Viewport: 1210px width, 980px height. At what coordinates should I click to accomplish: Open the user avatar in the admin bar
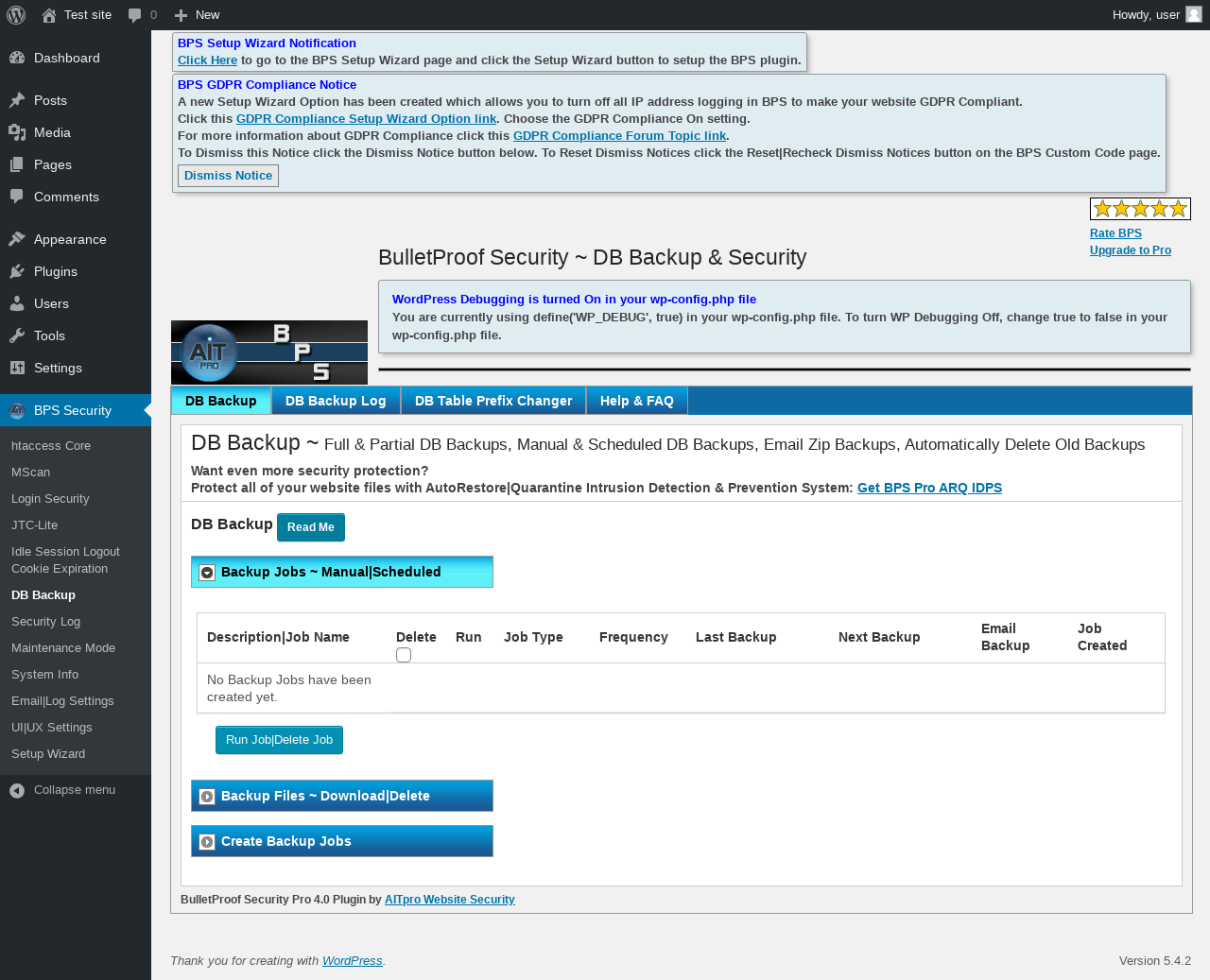pyautogui.click(x=1194, y=14)
